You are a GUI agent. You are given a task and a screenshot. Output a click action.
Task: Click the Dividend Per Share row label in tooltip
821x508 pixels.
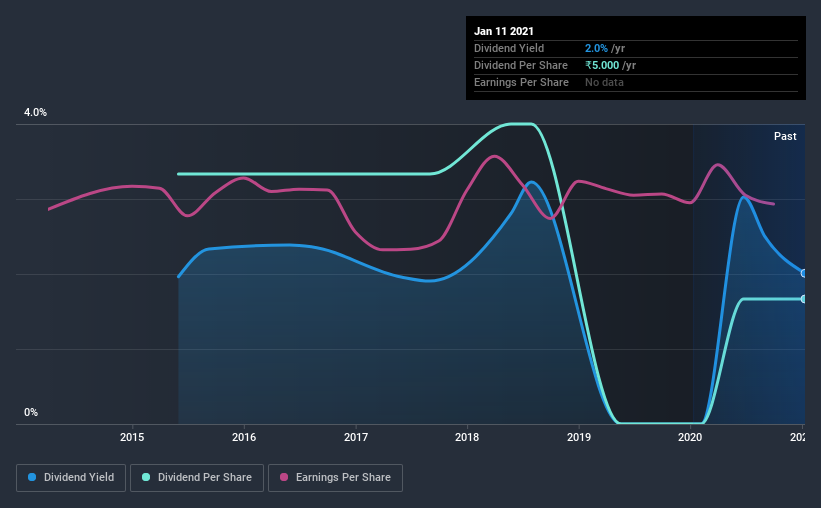tap(520, 65)
